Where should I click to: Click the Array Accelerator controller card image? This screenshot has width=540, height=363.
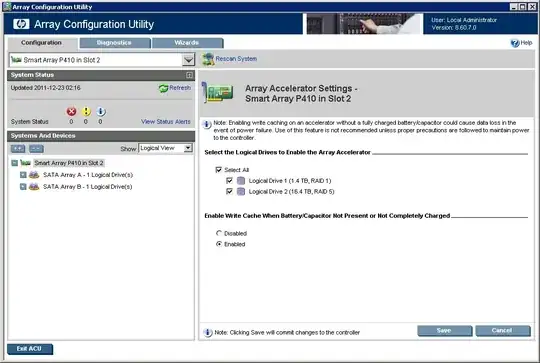tap(218, 93)
